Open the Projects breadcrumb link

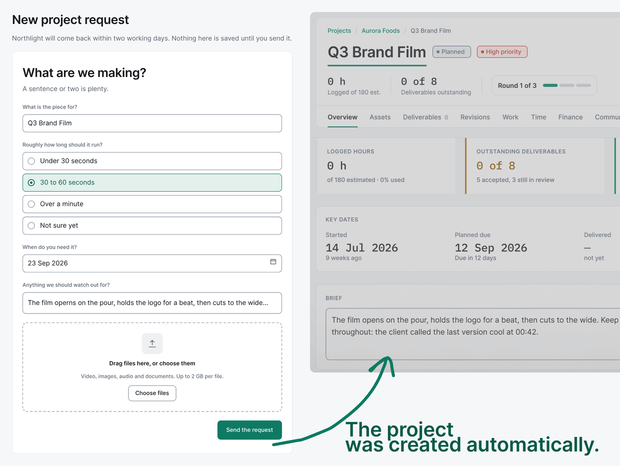339,31
